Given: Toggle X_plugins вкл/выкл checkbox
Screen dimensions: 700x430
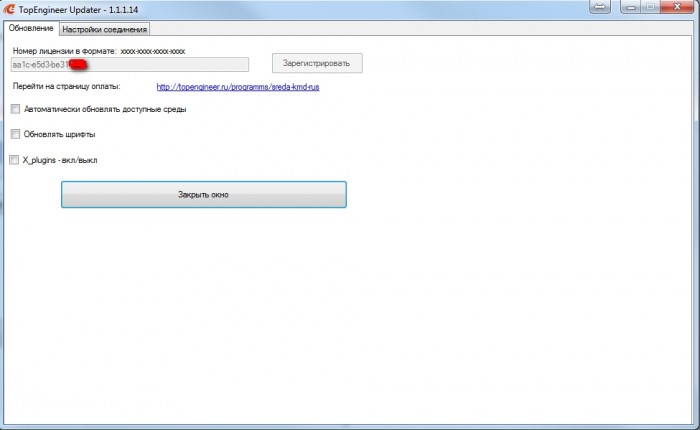Looking at the screenshot, I should (14, 160).
